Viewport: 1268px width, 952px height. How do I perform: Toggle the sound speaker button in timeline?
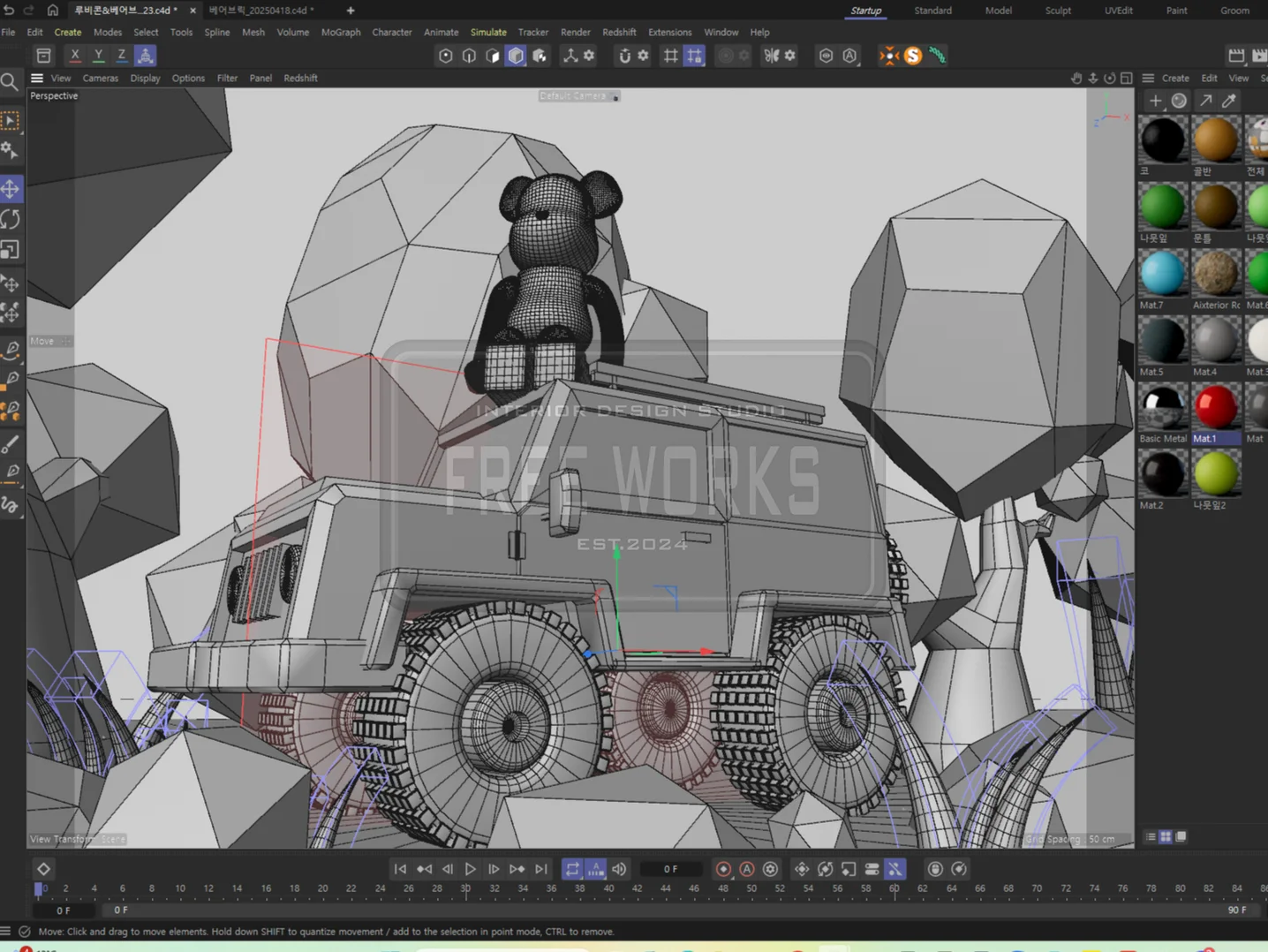point(619,869)
